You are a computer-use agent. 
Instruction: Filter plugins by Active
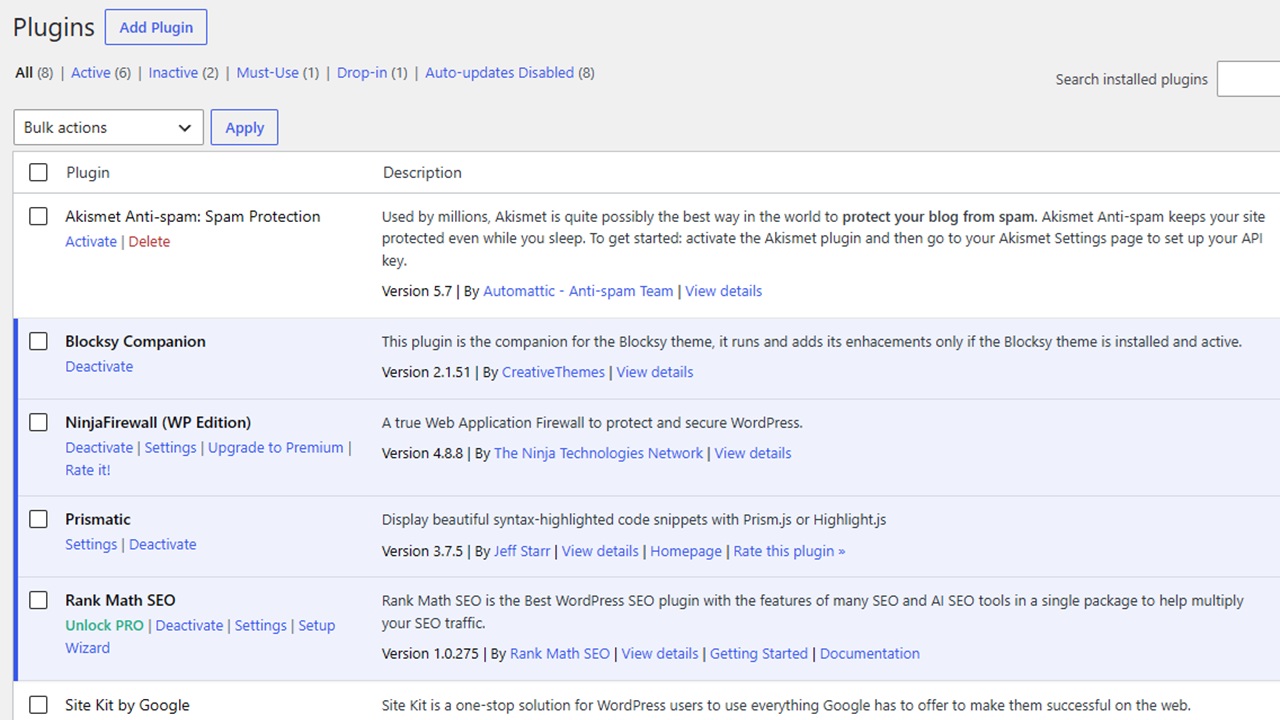91,72
